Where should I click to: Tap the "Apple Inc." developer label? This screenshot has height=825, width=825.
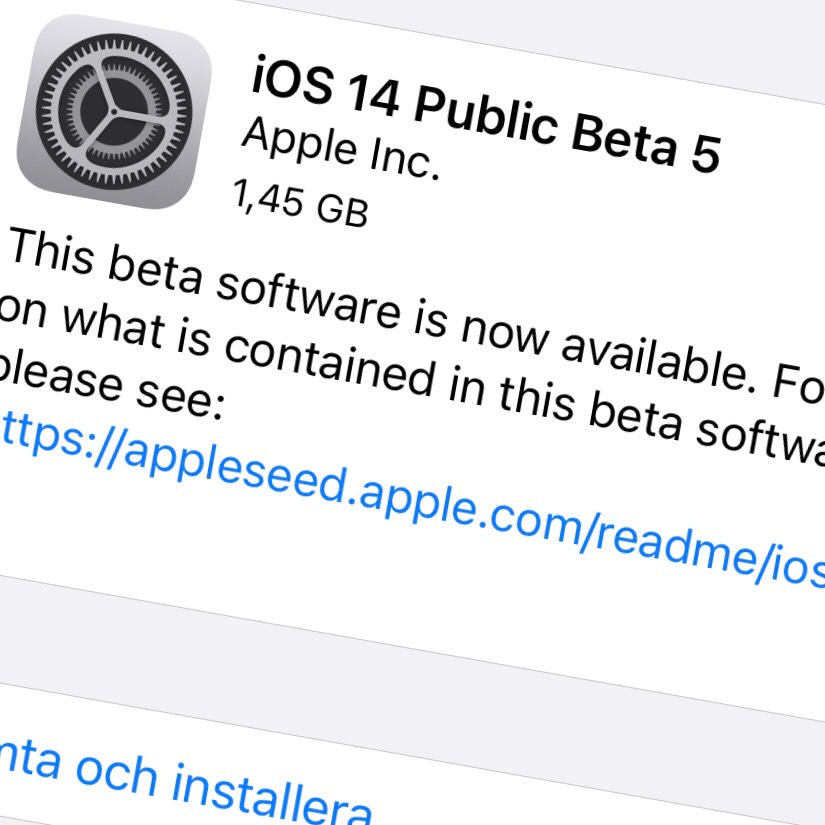click(340, 149)
